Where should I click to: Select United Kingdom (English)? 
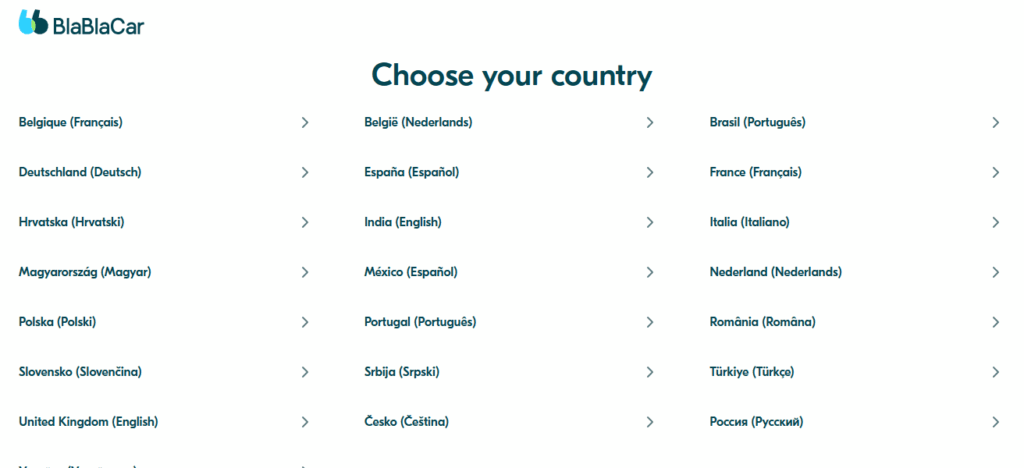pos(88,422)
